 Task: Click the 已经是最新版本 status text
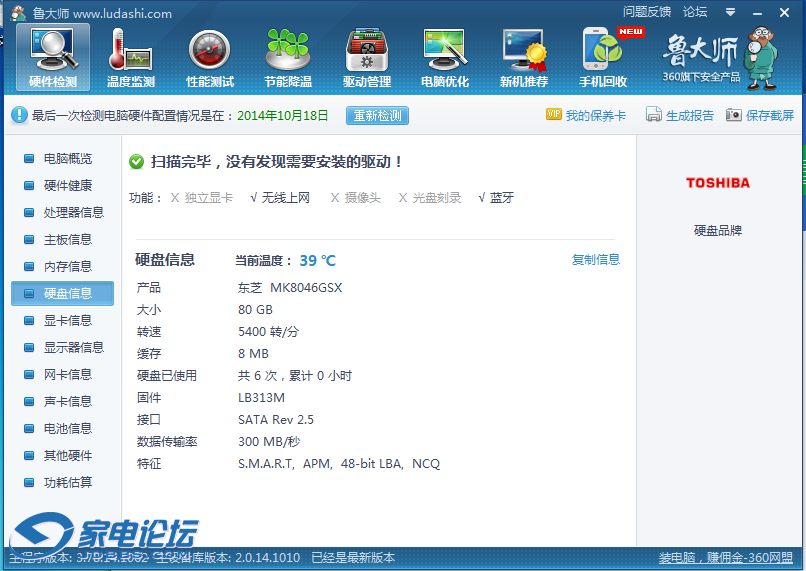[353, 558]
